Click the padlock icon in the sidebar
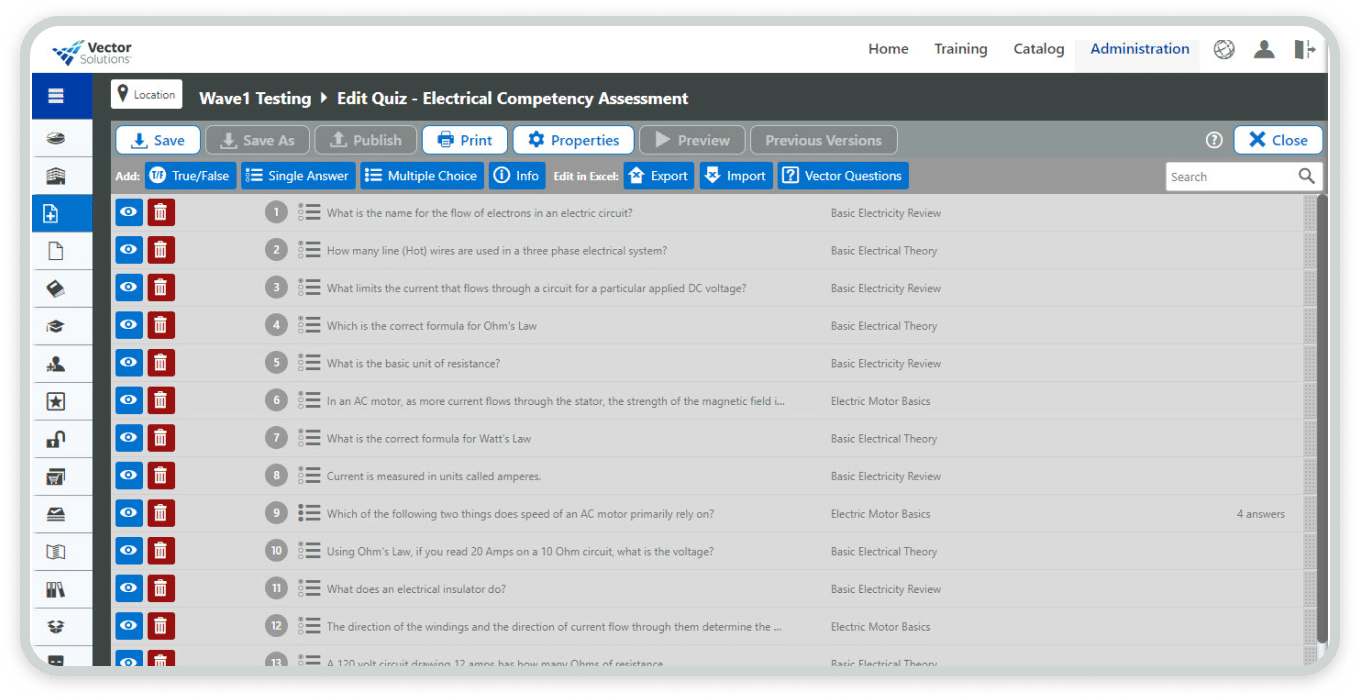 coord(56,438)
